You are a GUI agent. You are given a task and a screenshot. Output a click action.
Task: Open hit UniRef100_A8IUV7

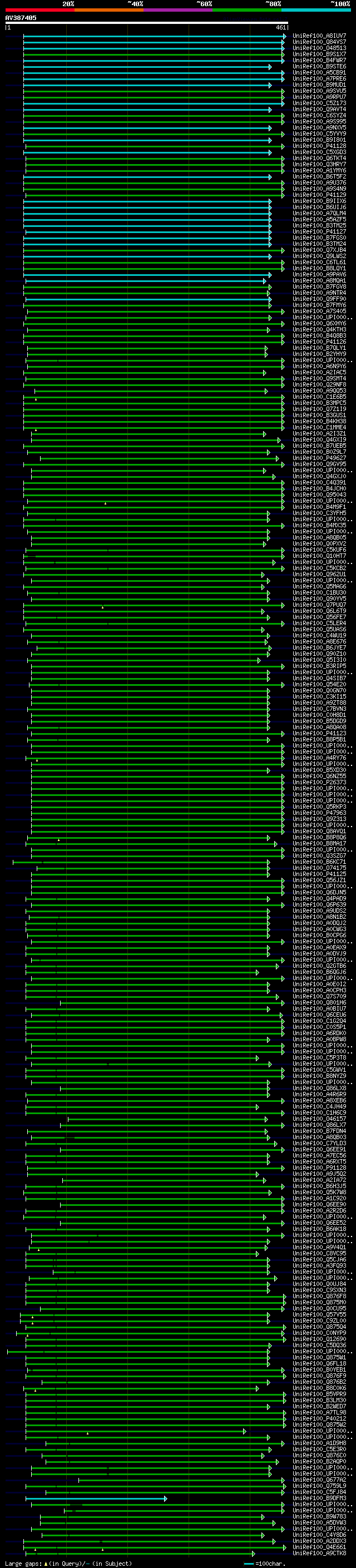319,36
